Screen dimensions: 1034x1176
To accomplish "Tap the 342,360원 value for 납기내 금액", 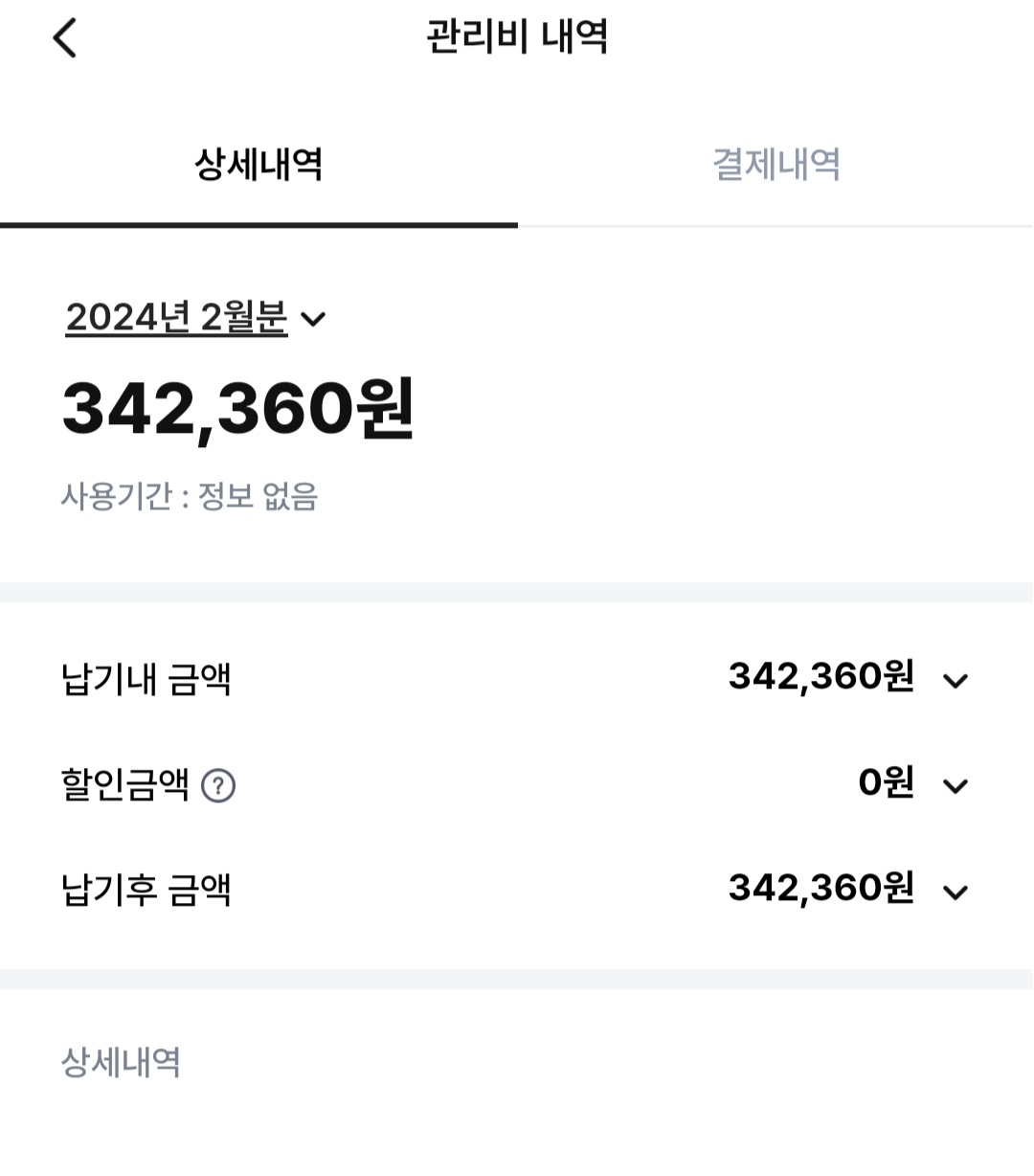I will coord(820,677).
